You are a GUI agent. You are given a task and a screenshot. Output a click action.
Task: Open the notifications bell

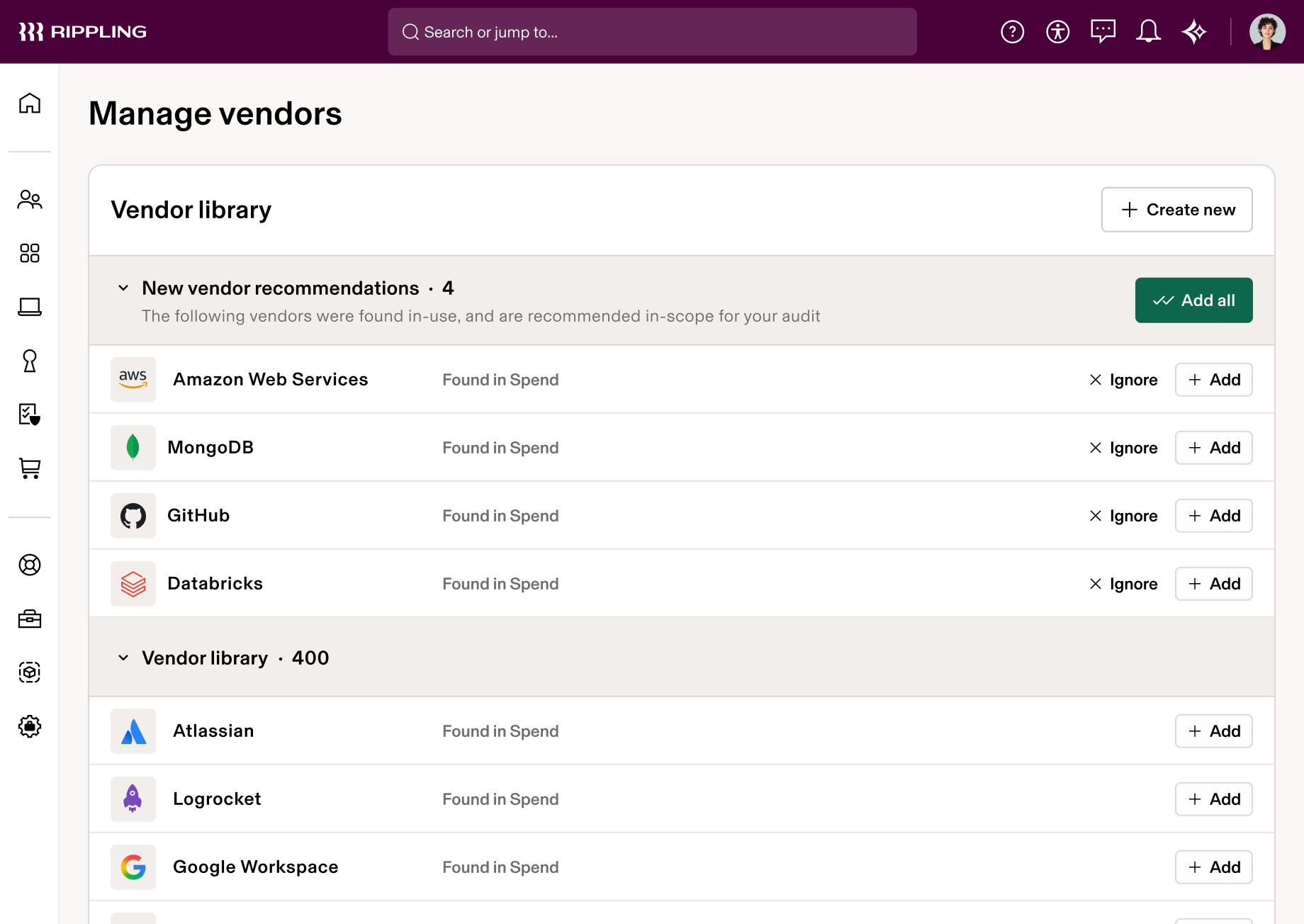1148,31
